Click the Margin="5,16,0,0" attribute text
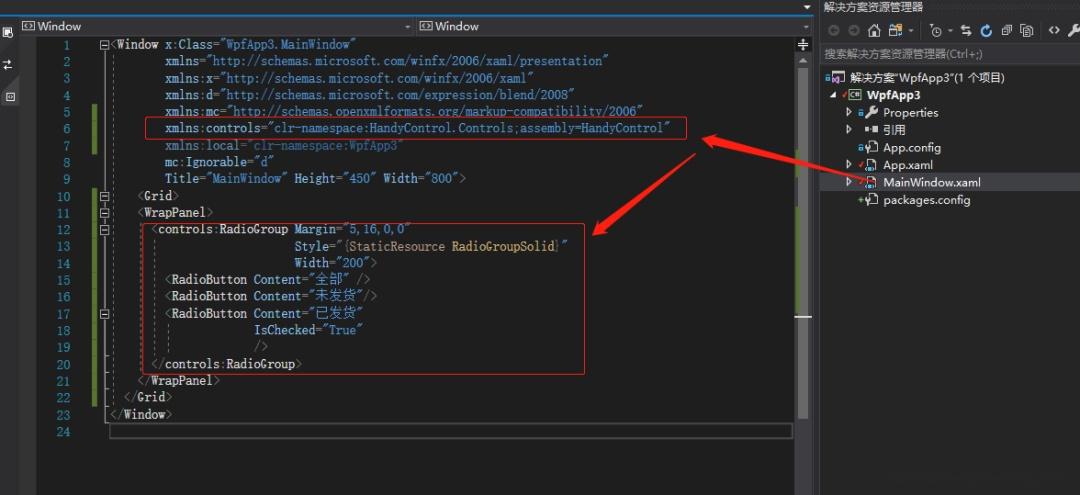Image resolution: width=1080 pixels, height=495 pixels. tap(353, 229)
